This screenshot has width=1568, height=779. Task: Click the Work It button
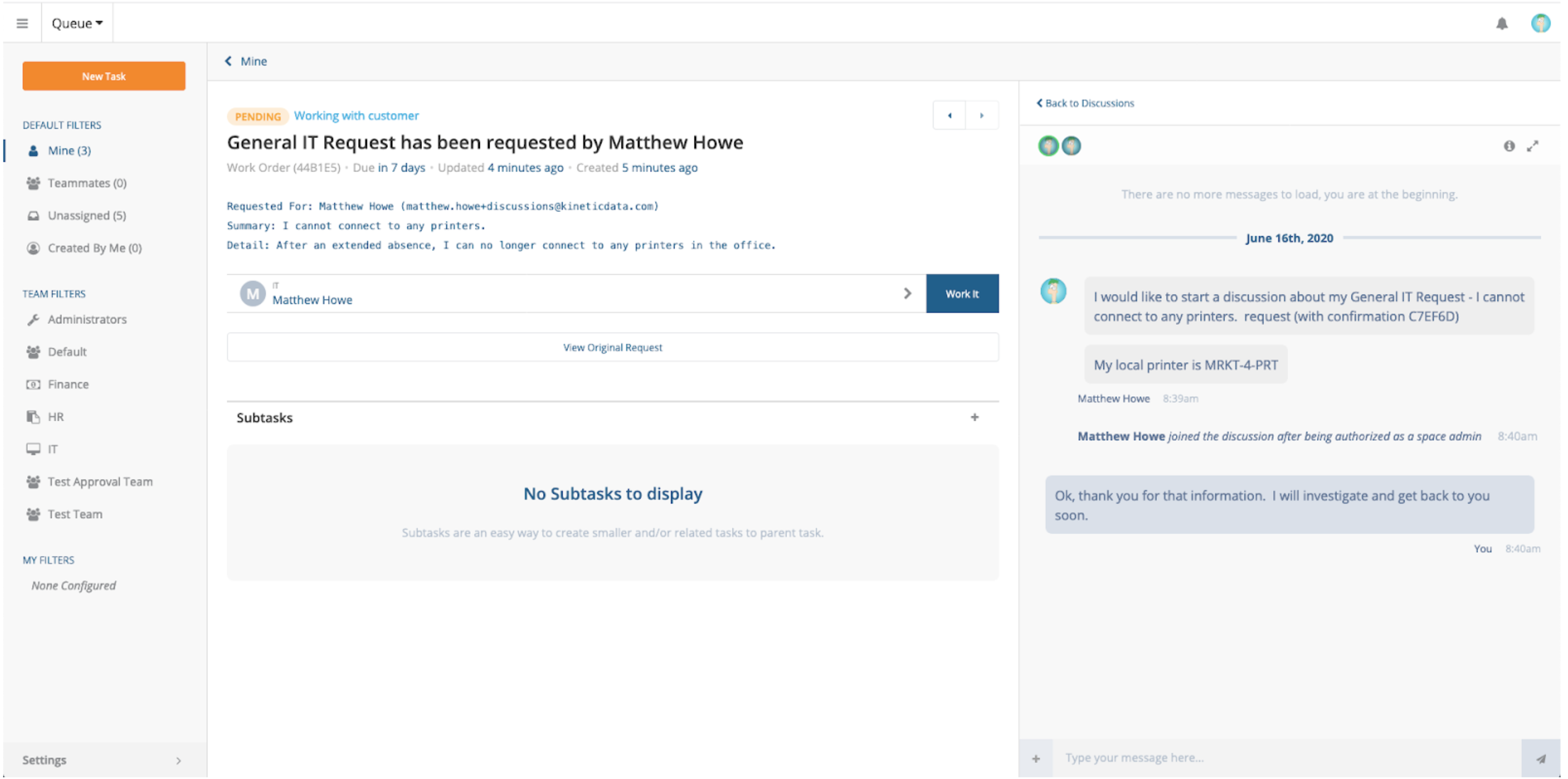pos(962,293)
